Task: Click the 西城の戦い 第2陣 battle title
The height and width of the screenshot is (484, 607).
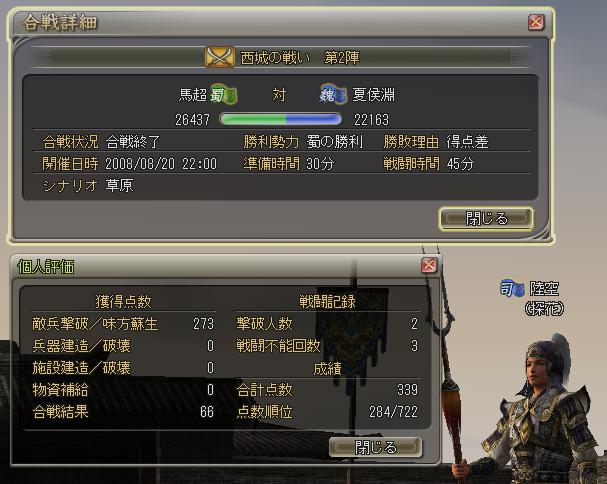Action: pos(300,58)
